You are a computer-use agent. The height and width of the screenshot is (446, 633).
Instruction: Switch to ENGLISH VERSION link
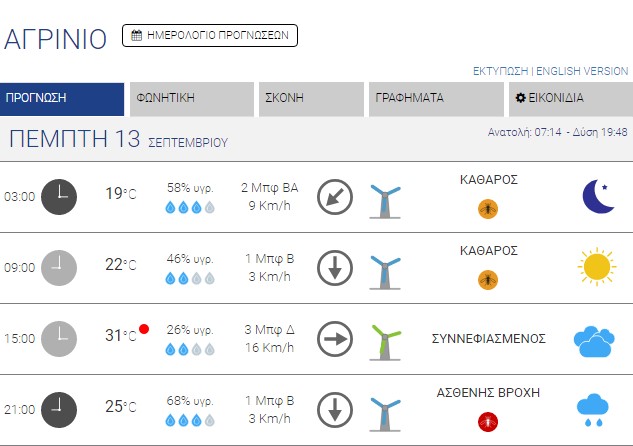(x=582, y=71)
